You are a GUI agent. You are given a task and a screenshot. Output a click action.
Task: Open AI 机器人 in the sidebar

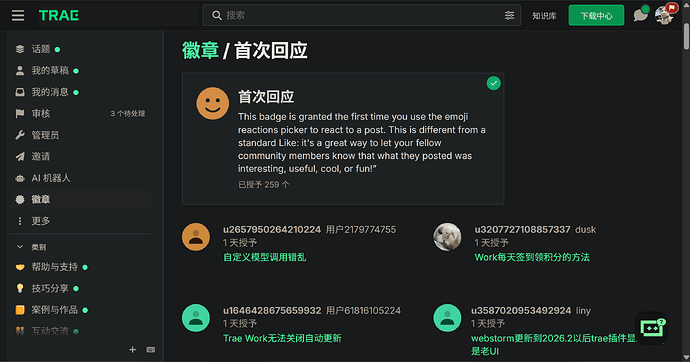pos(51,178)
